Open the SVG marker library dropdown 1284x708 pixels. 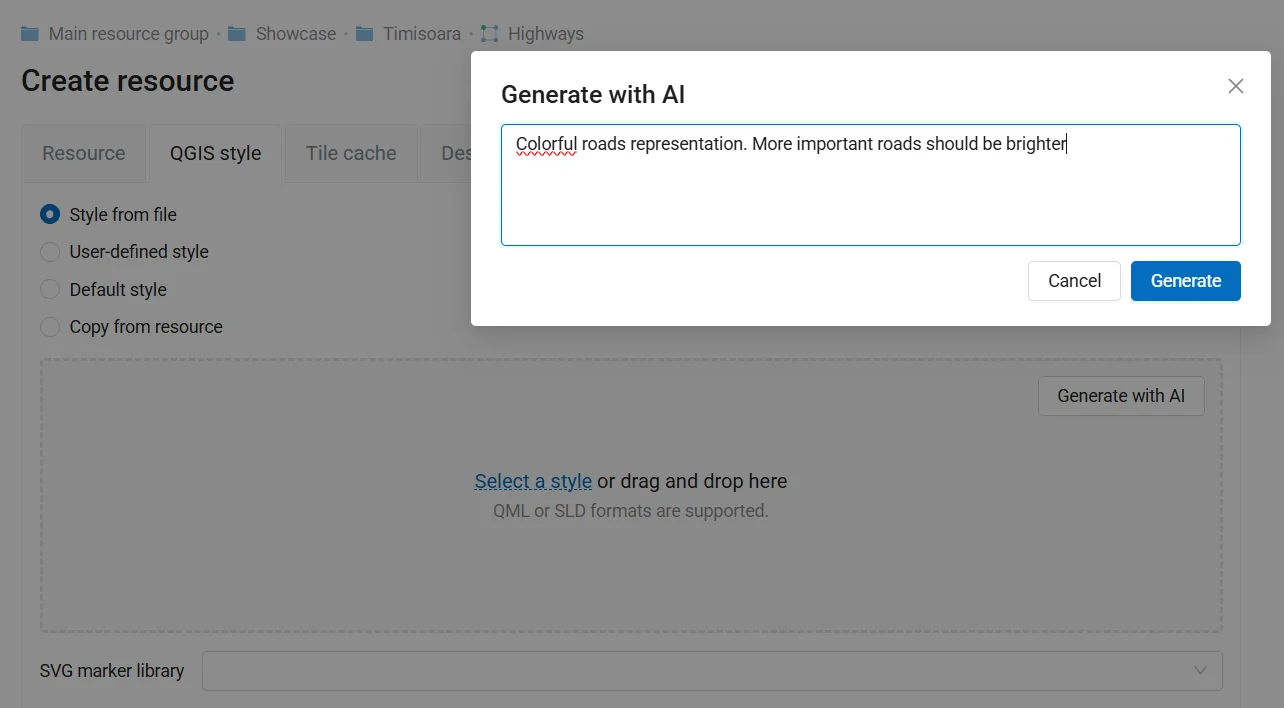pos(712,671)
